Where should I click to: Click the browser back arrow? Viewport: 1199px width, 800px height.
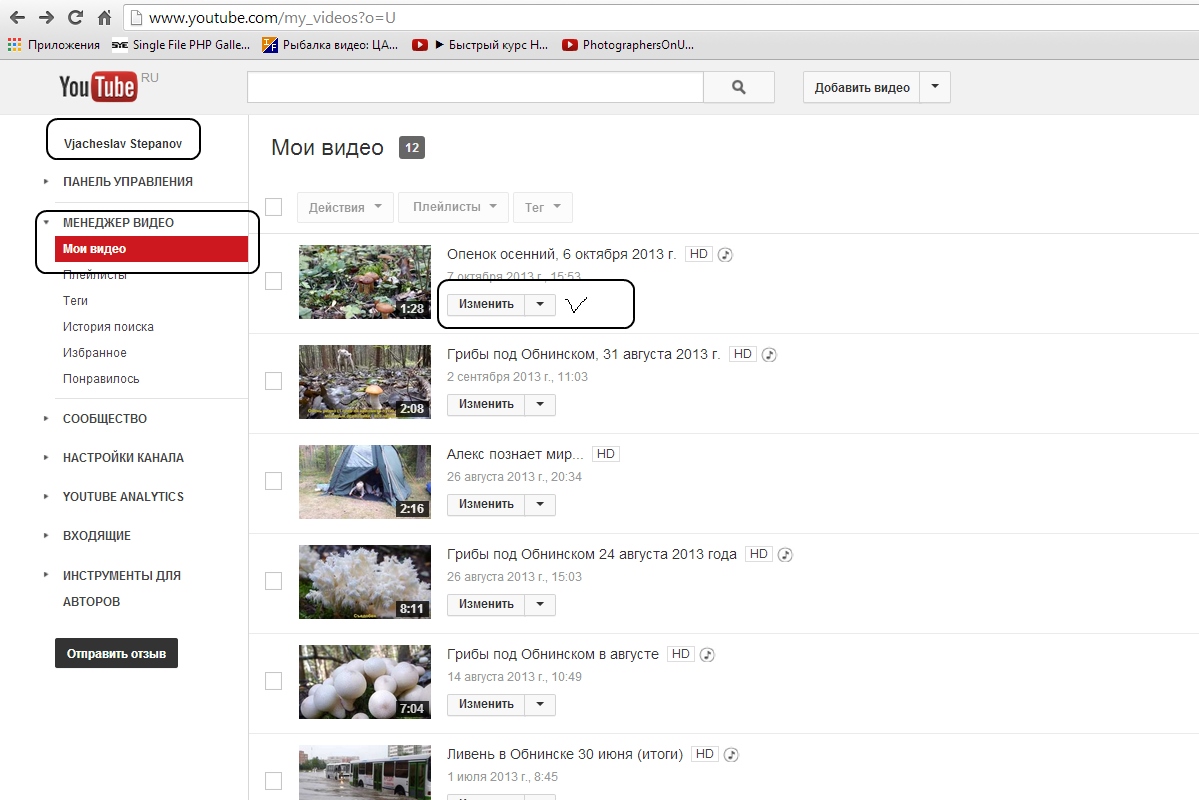[18, 18]
